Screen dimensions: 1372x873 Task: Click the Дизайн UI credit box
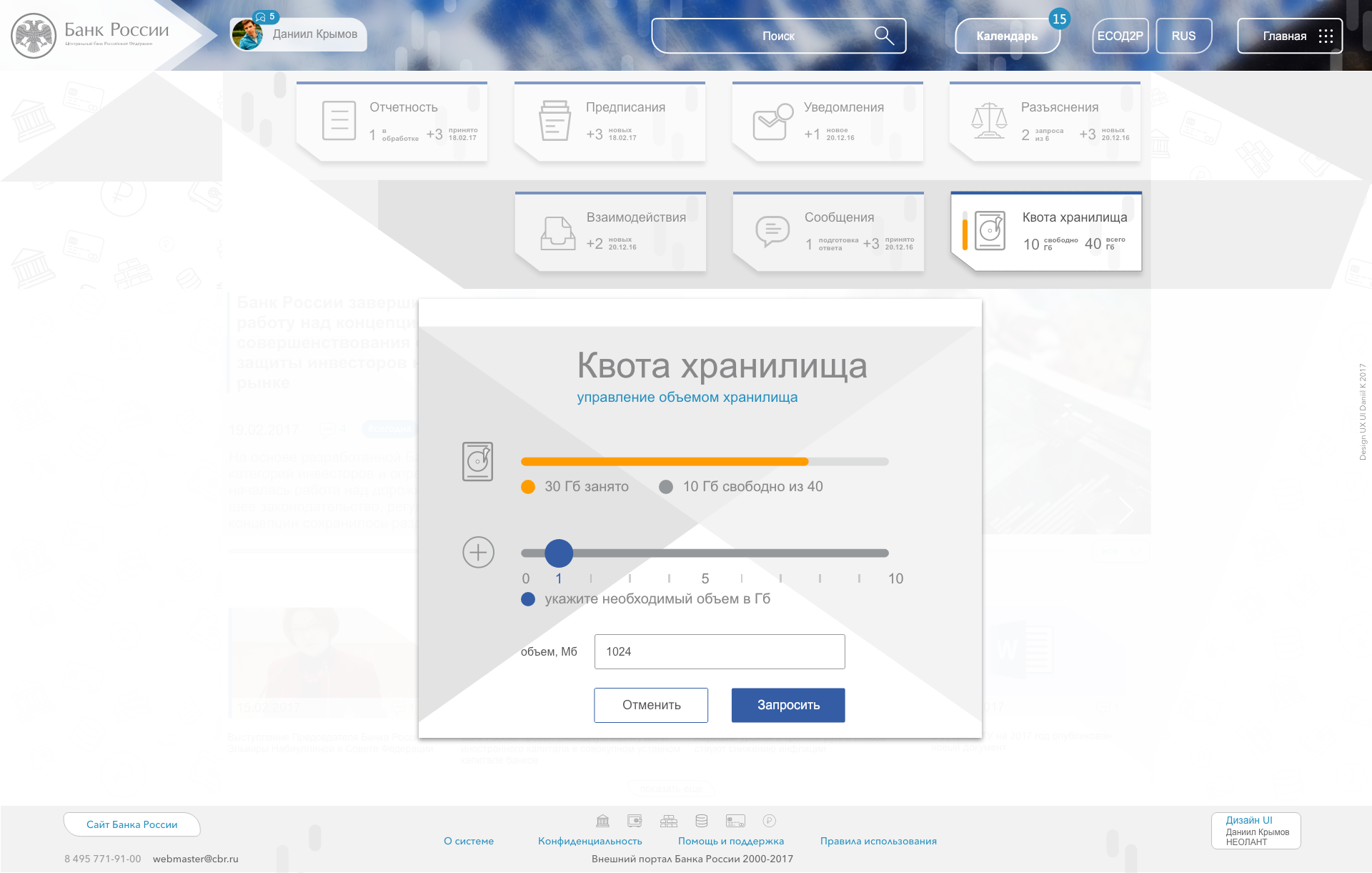[x=1256, y=831]
